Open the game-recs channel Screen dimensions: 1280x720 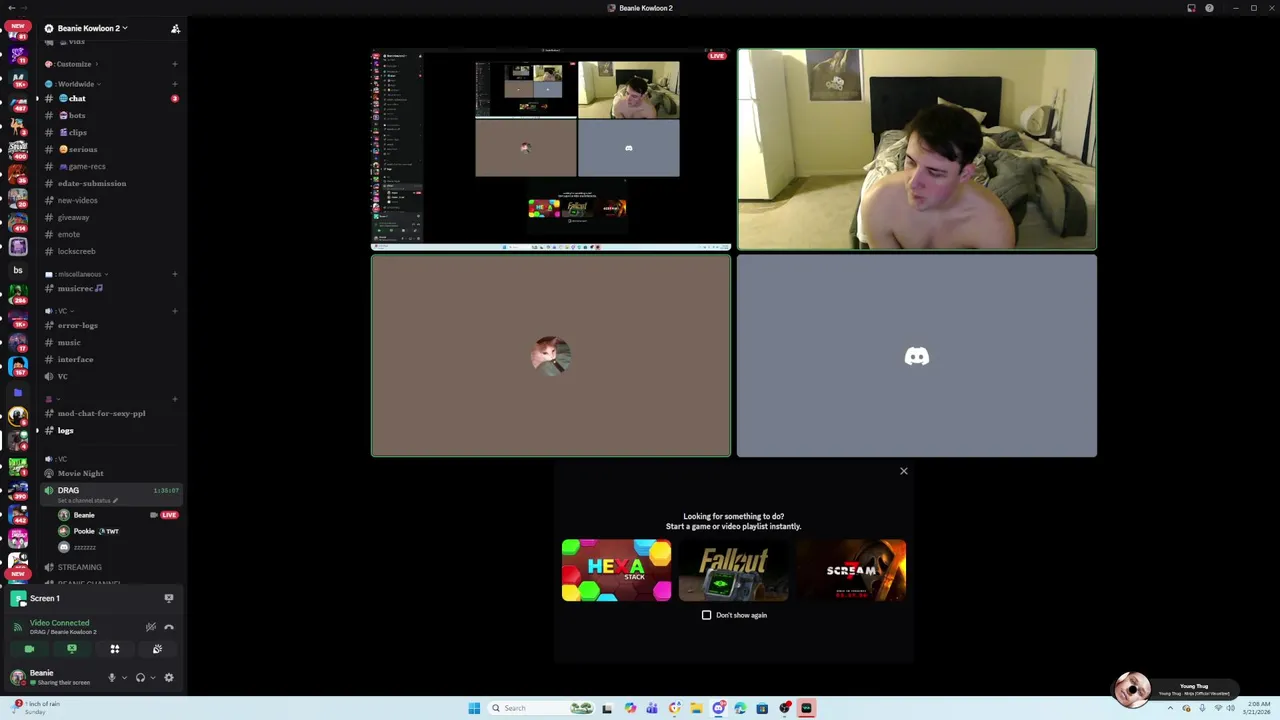(110, 166)
